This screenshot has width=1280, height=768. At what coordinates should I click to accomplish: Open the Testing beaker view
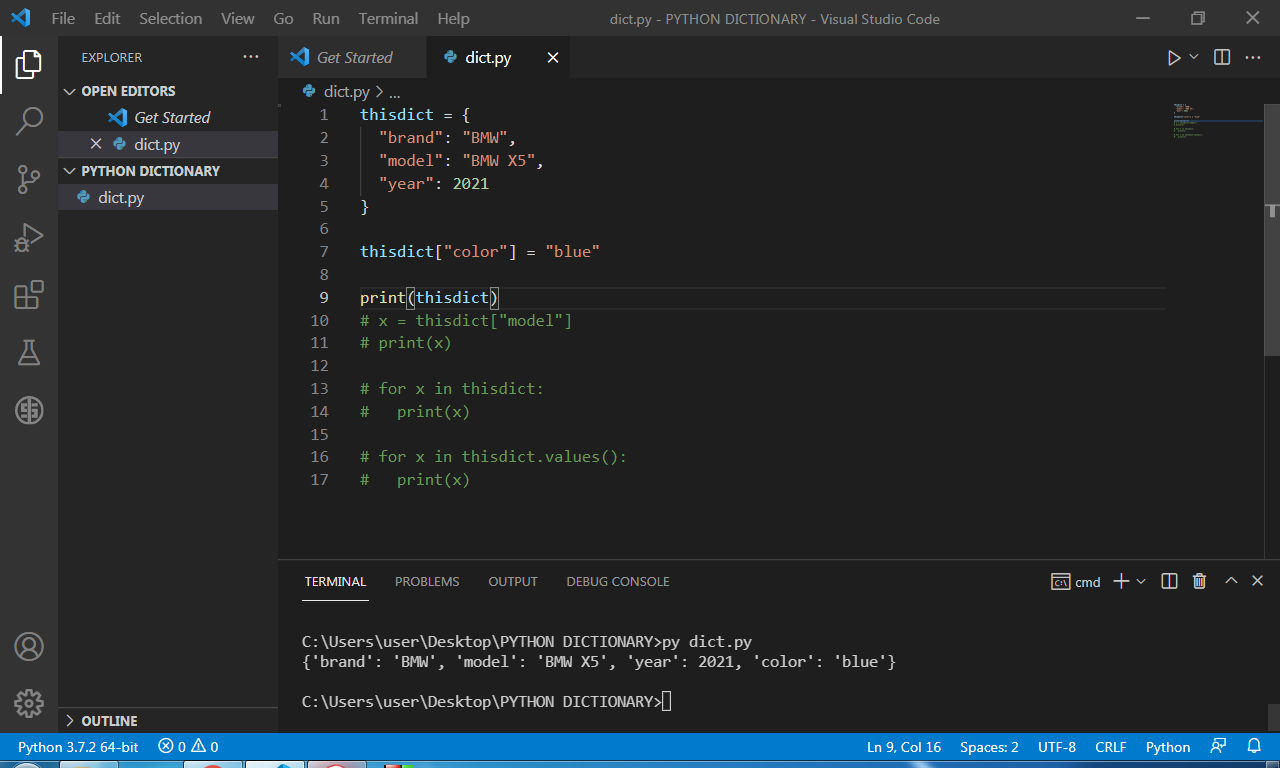pos(29,352)
